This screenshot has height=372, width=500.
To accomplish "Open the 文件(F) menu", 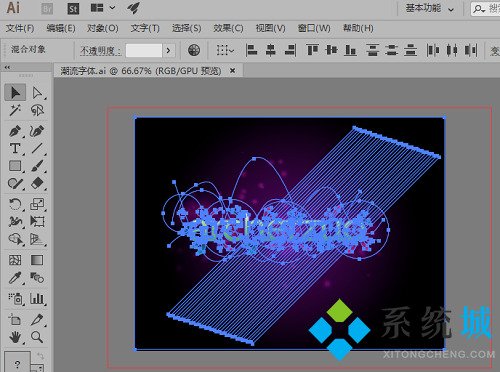I will tap(20, 28).
